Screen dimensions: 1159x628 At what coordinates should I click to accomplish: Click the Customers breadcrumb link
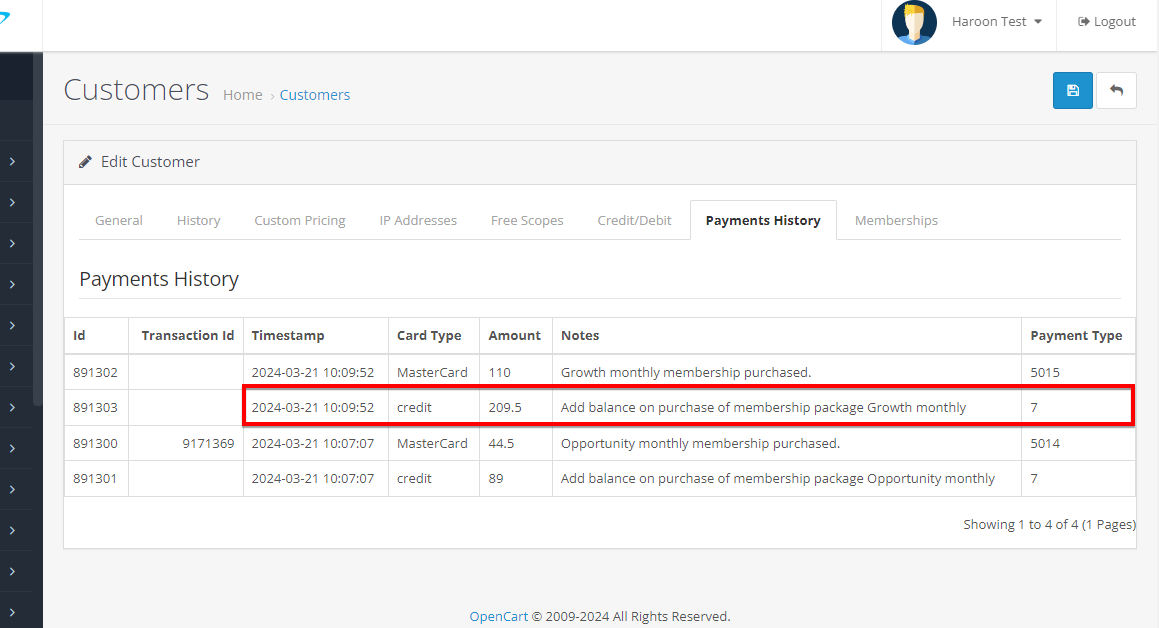tap(315, 95)
